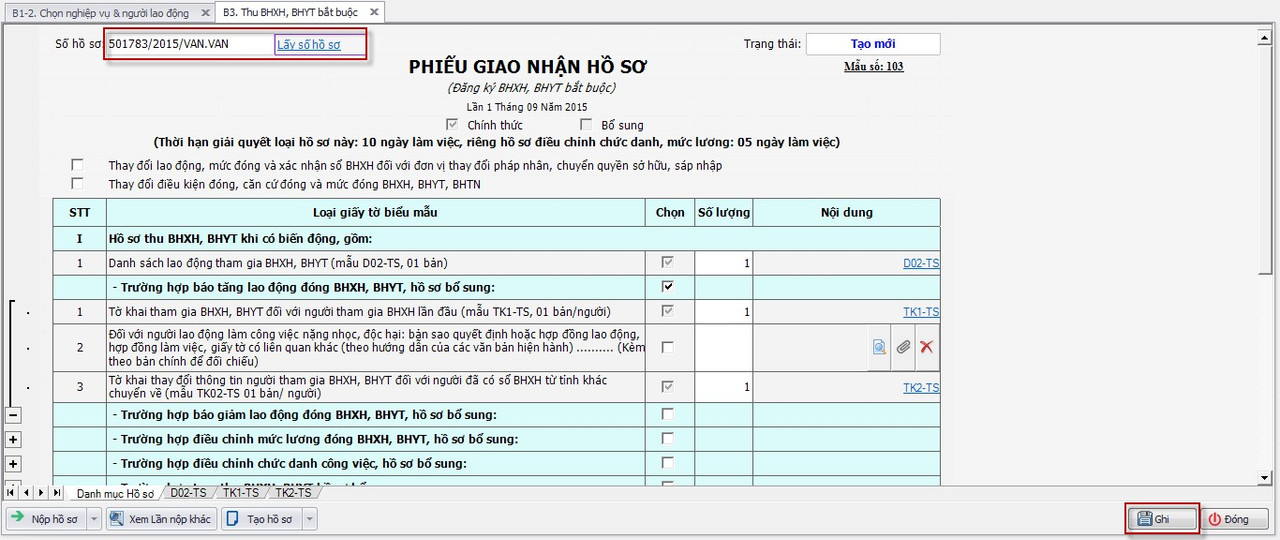Open the TK2-TS link in Nội dung column
1280x540 pixels.
pos(921,387)
